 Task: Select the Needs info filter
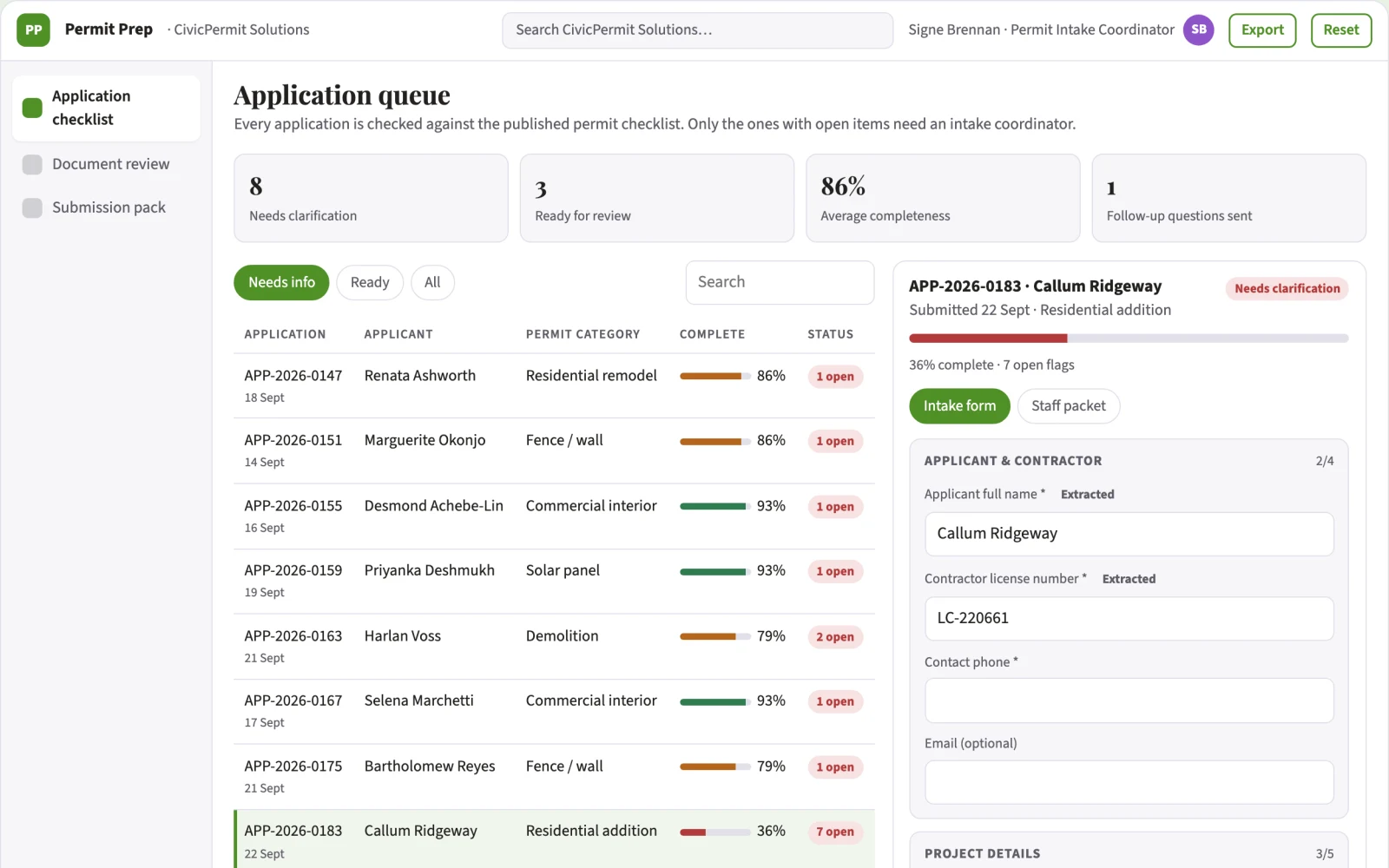[281, 283]
